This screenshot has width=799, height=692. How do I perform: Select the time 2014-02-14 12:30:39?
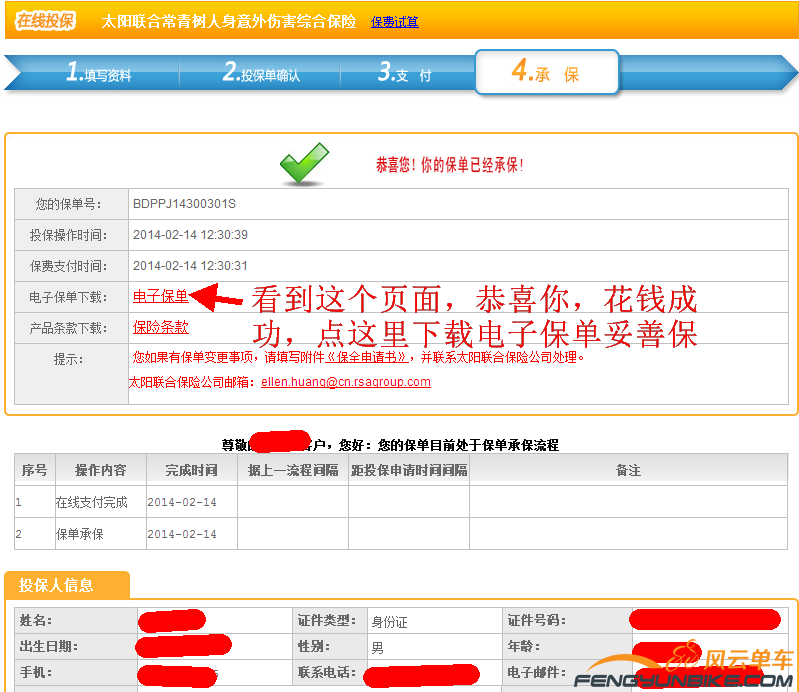click(x=190, y=235)
